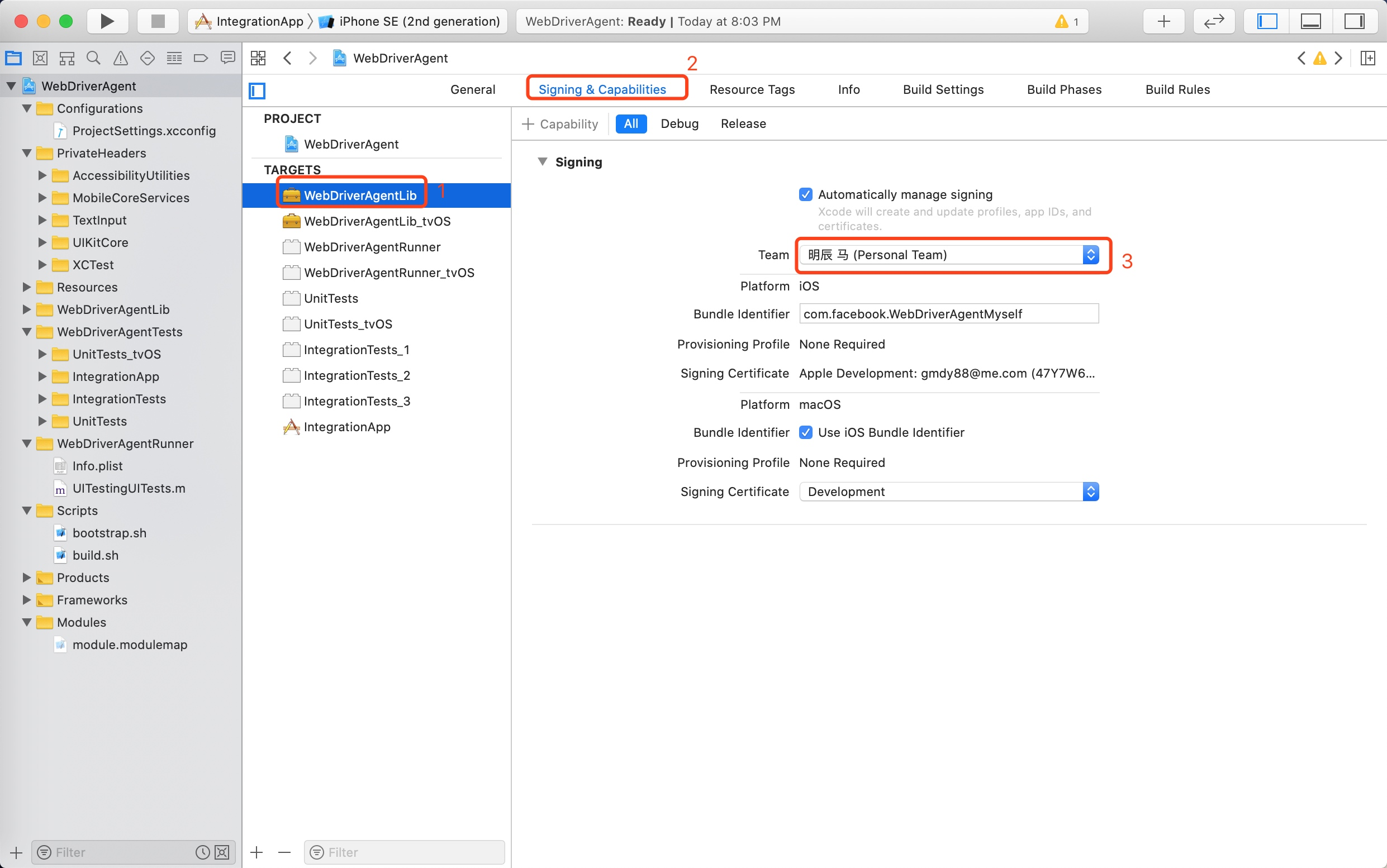Viewport: 1387px width, 868px height.
Task: Open the Team dropdown menu
Action: tap(948, 255)
